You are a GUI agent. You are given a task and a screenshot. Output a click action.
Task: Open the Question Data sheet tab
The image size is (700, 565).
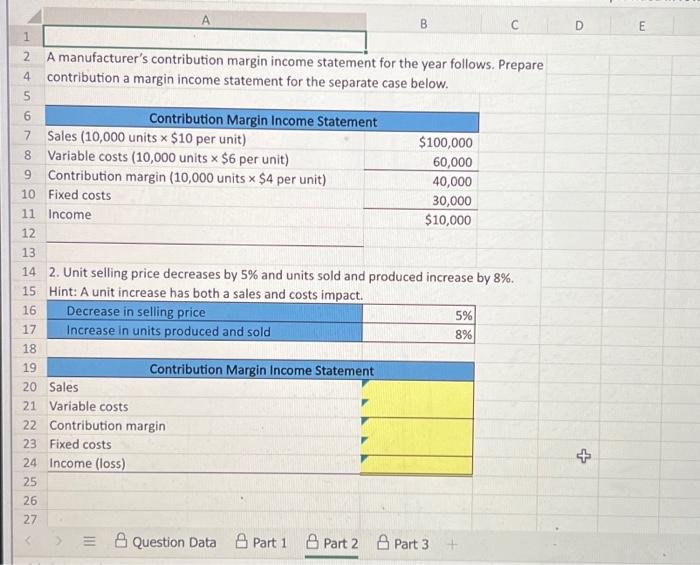click(166, 542)
